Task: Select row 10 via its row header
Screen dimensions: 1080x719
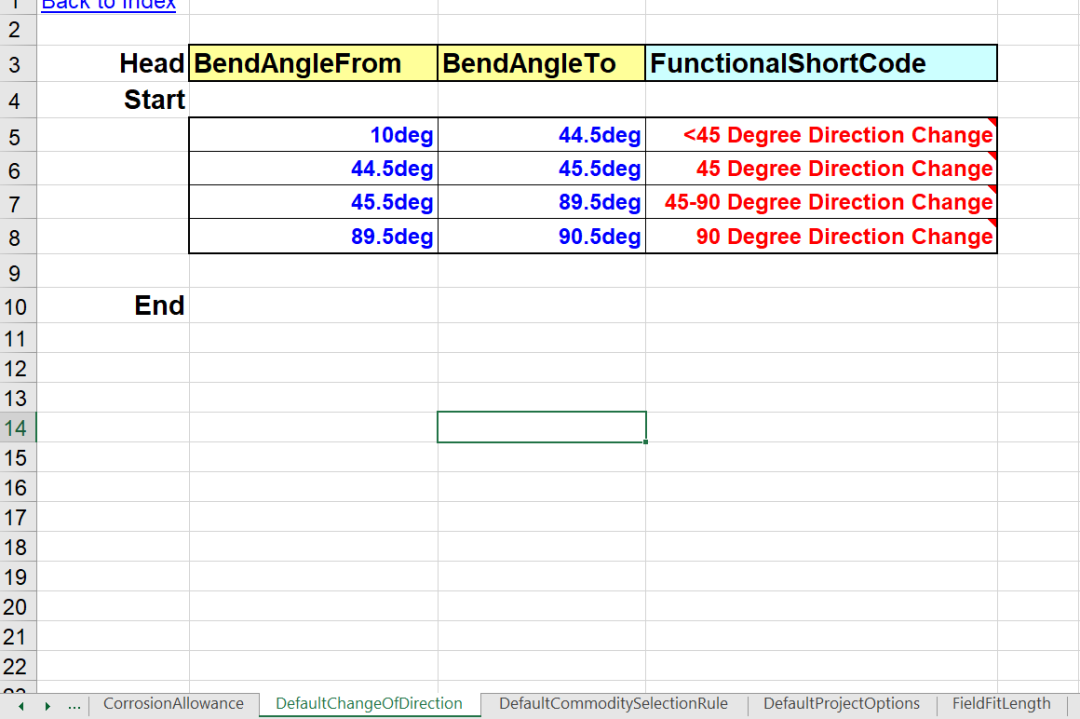Action: 18,306
